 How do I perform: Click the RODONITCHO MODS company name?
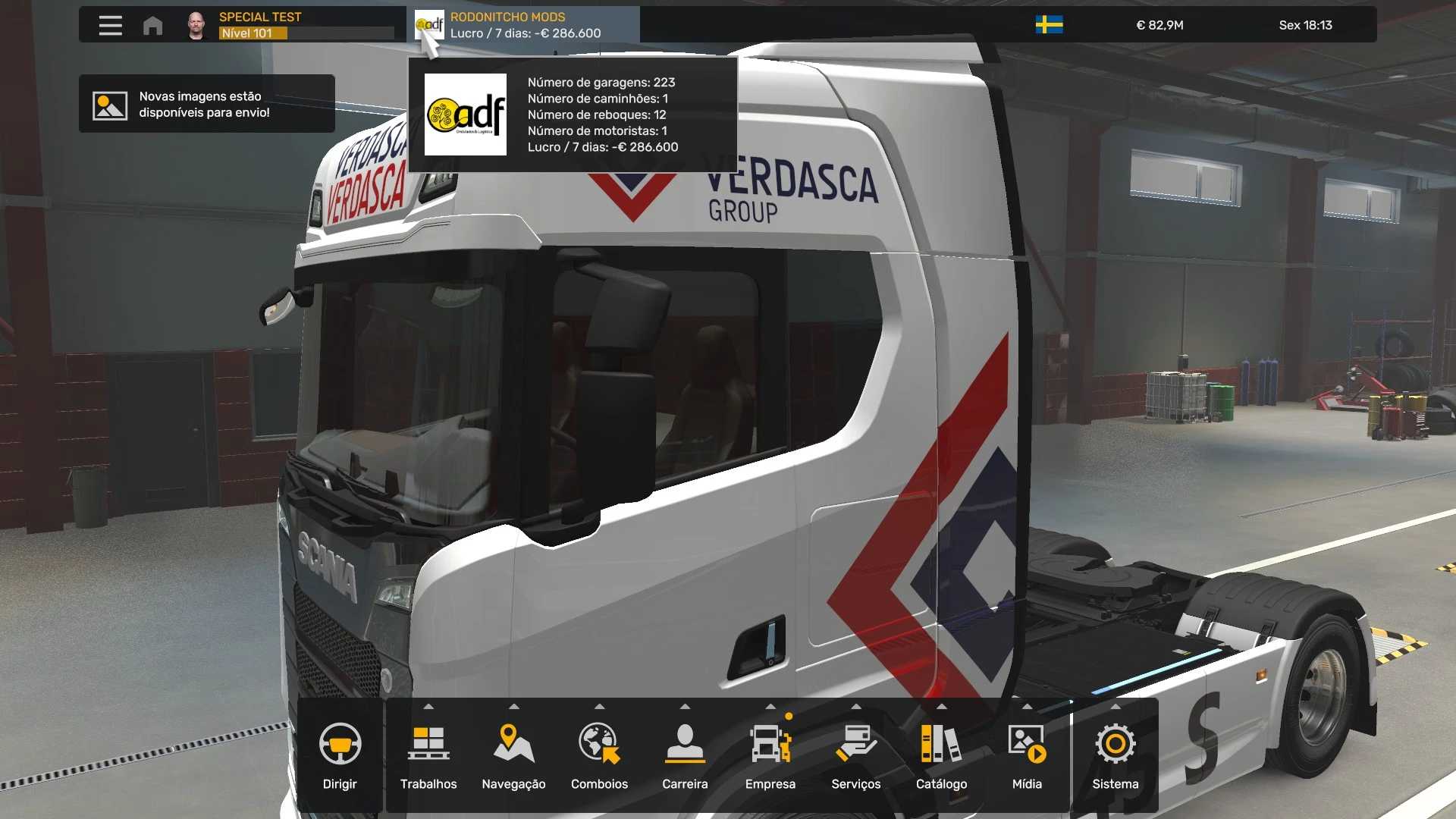tap(507, 17)
